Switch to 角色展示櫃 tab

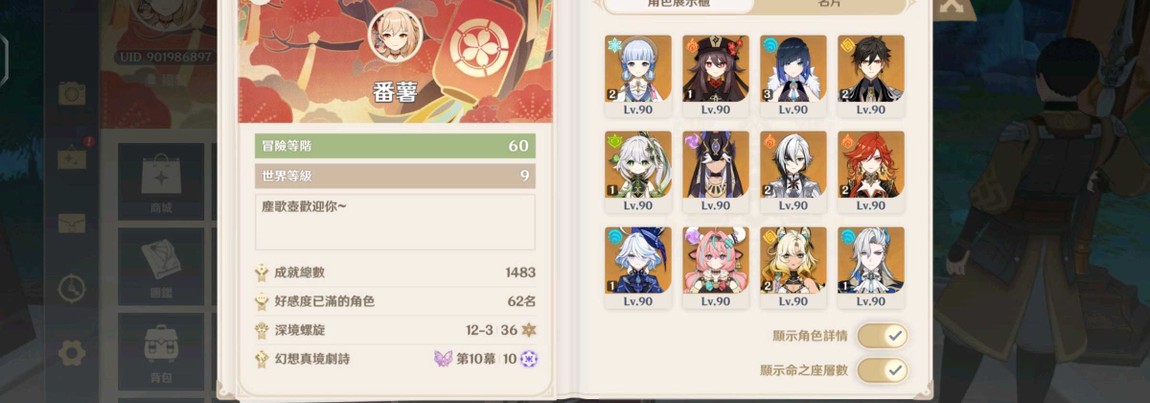tap(677, 4)
